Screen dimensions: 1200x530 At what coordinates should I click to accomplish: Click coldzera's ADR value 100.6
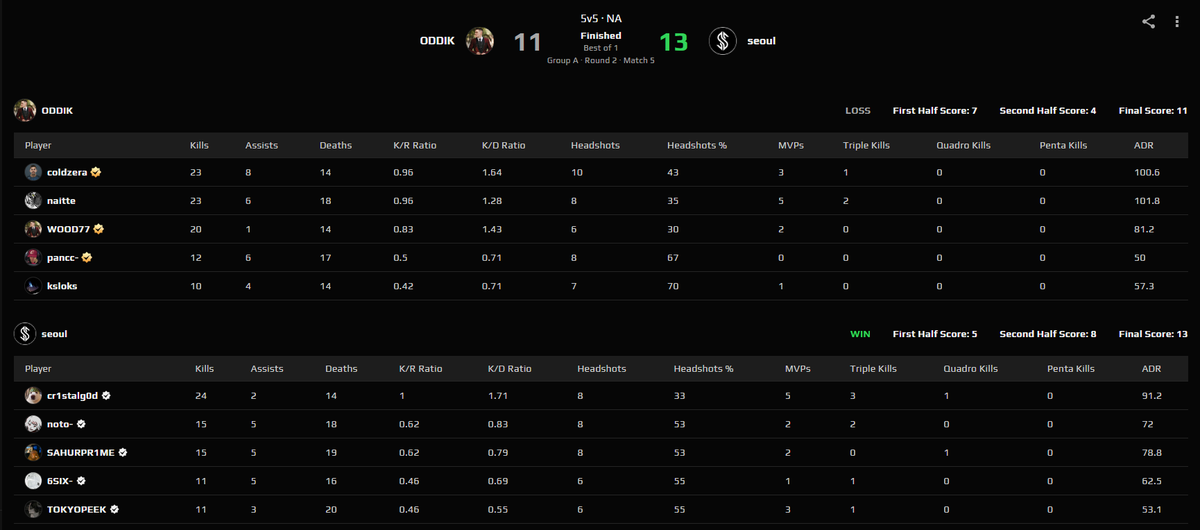(x=1147, y=172)
